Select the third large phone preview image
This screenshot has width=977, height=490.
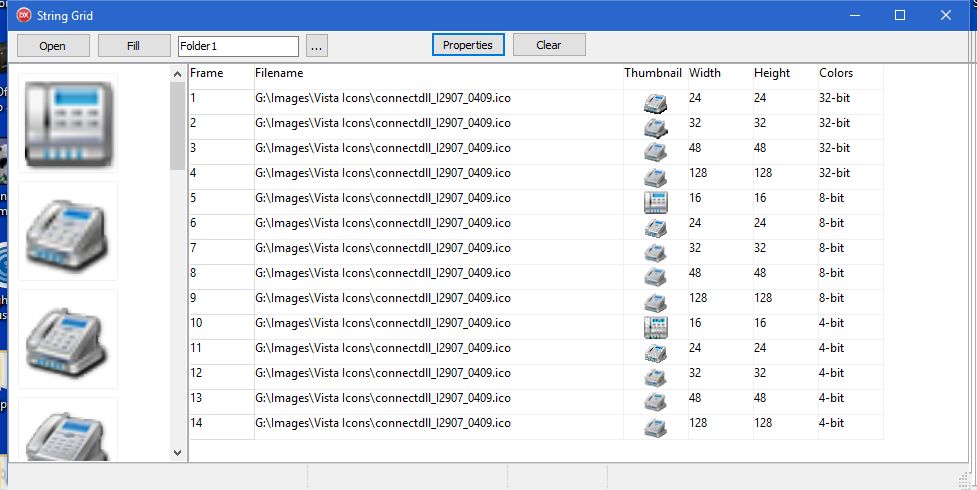(68, 339)
